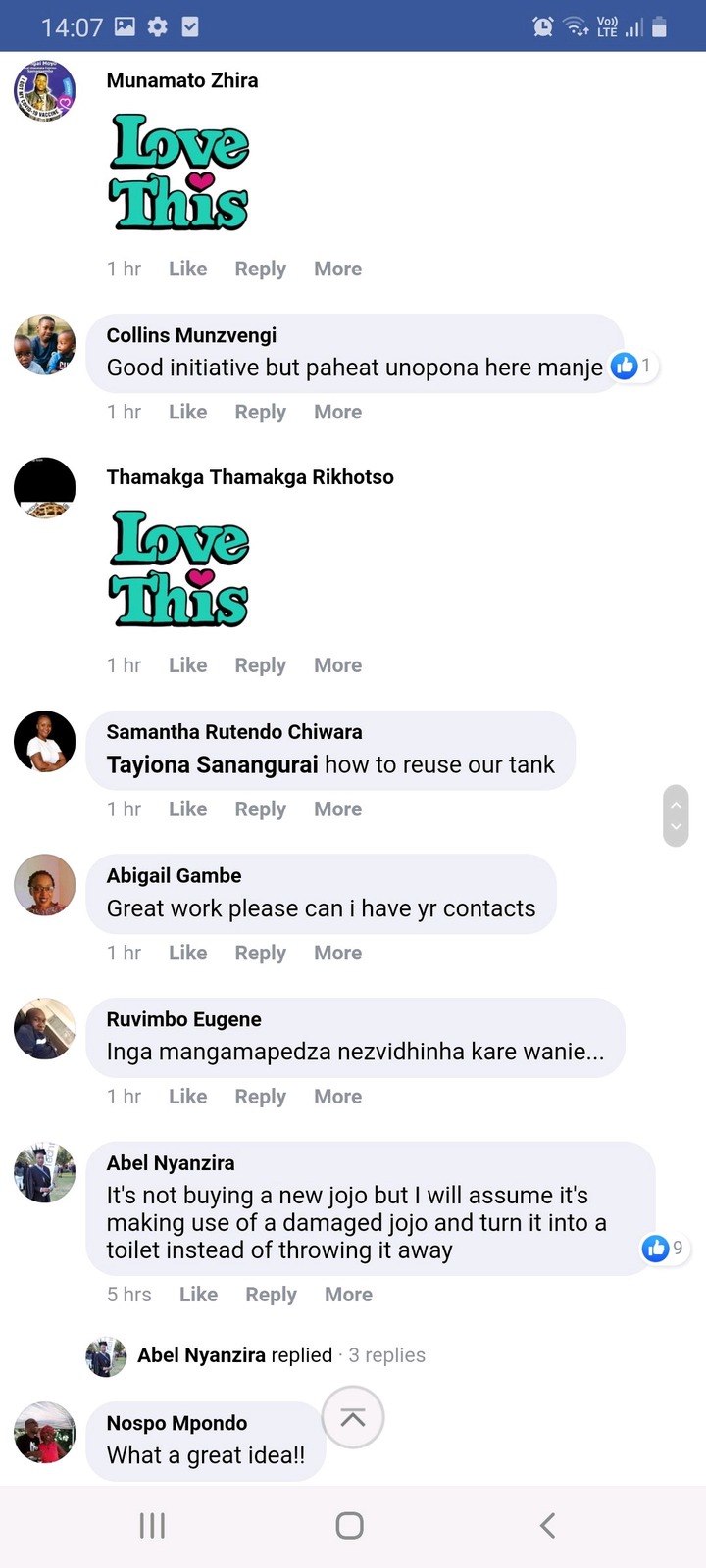Like Samantha Rutendo Chiwara's comment
This screenshot has width=706, height=1568.
[x=187, y=808]
